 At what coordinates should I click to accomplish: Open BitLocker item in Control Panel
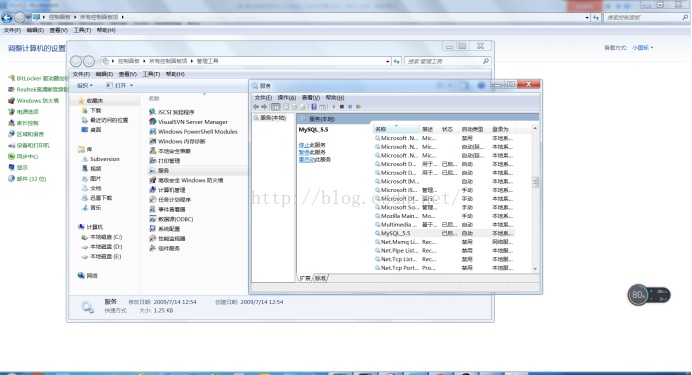pyautogui.click(x=37, y=78)
